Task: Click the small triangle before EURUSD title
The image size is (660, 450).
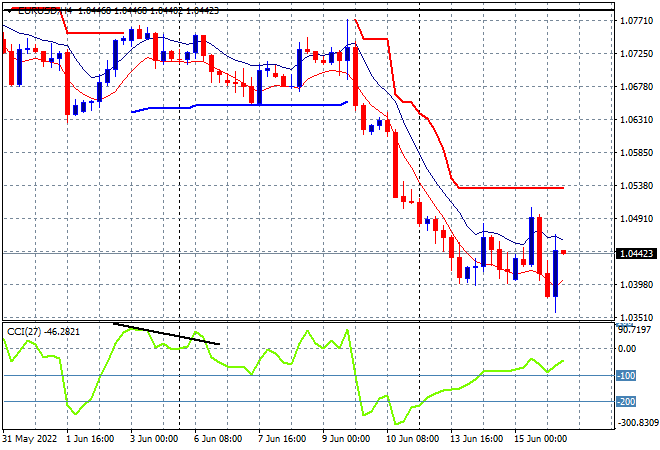Action: pos(10,11)
